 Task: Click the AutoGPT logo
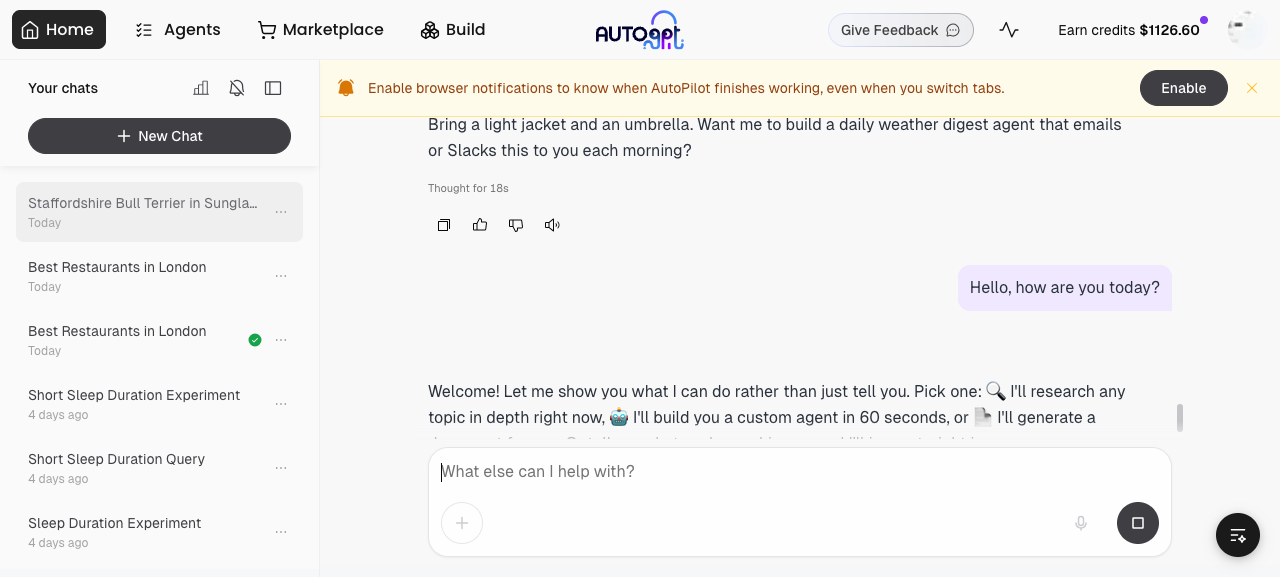(640, 30)
